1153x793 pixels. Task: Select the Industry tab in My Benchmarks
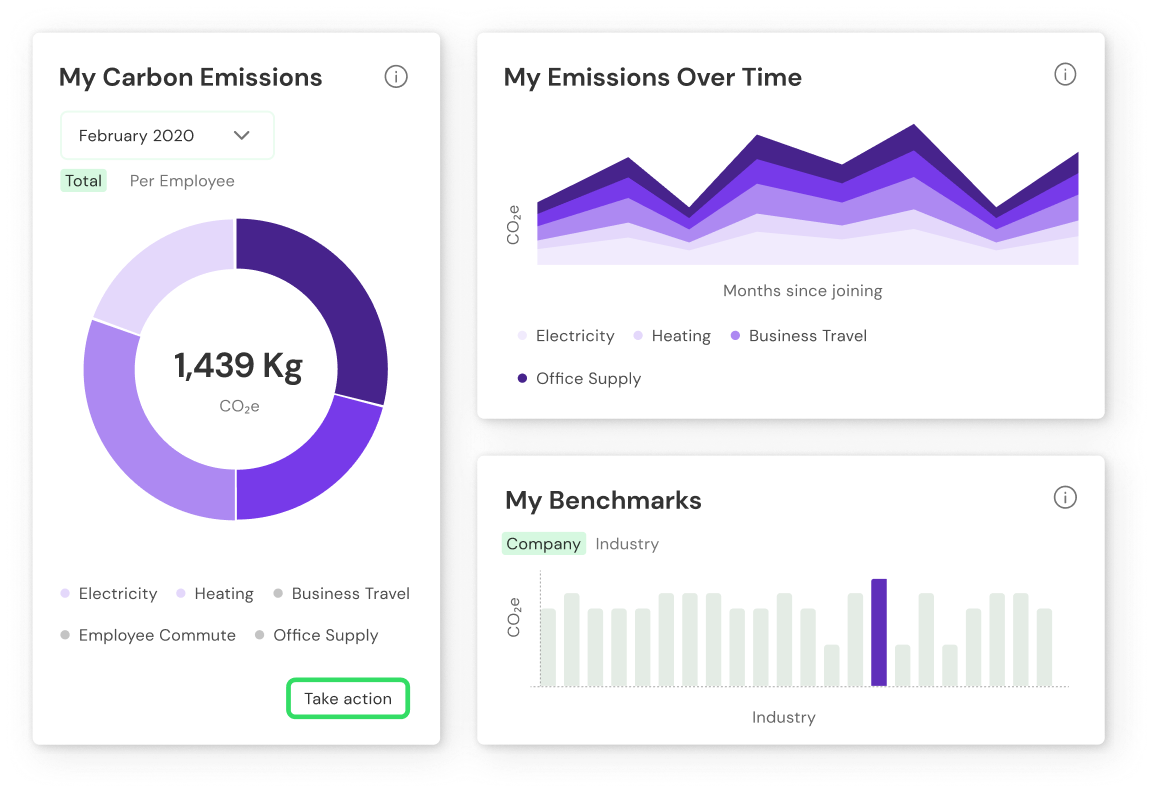(627, 543)
